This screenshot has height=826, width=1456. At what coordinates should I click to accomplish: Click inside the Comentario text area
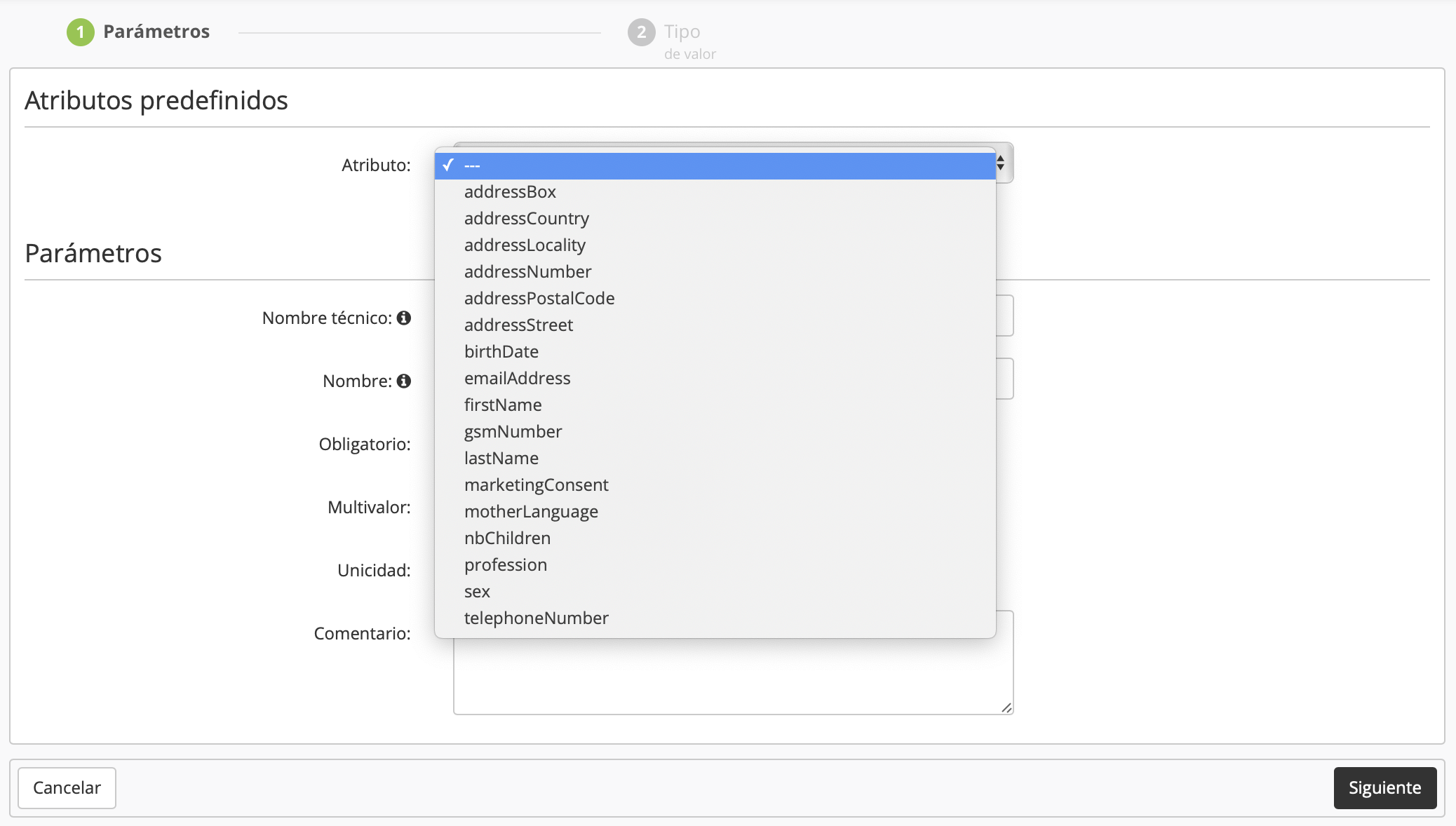pyautogui.click(x=732, y=677)
